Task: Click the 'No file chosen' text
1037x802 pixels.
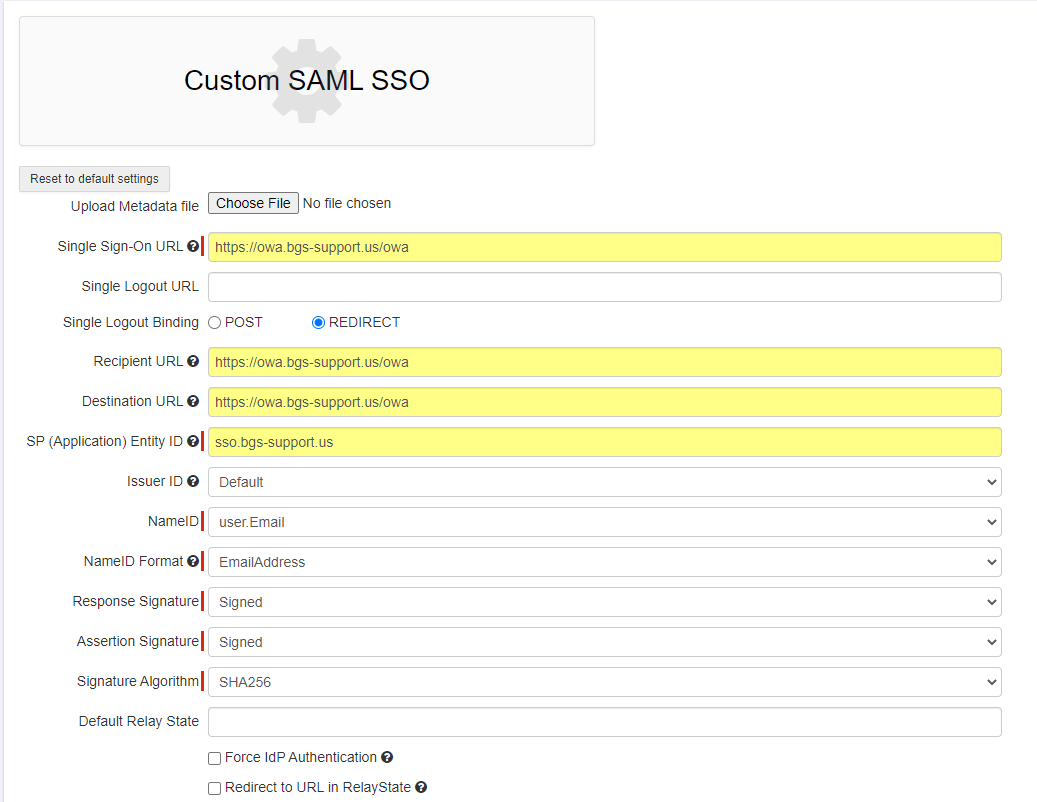Action: [347, 203]
